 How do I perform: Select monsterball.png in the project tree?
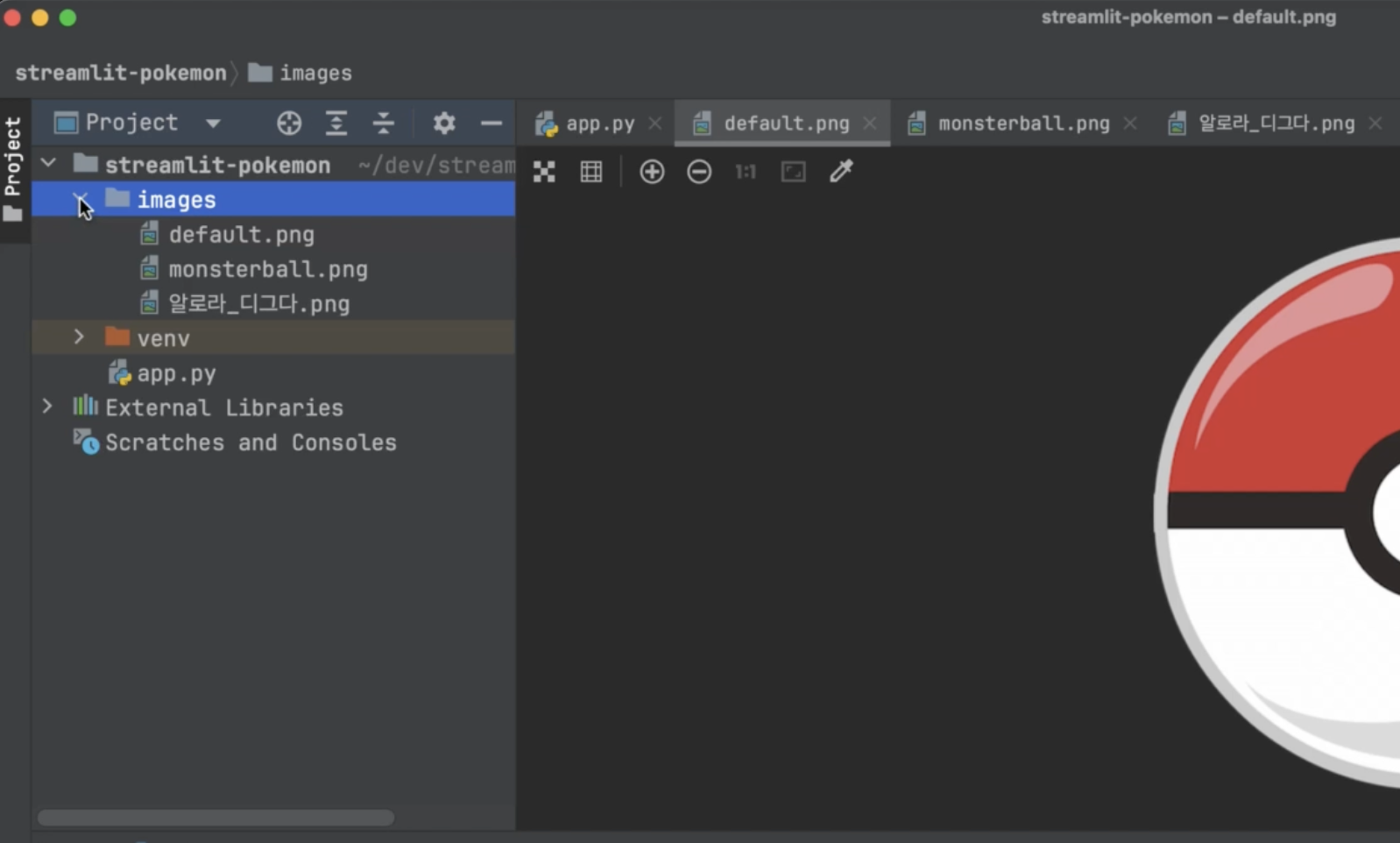273,269
